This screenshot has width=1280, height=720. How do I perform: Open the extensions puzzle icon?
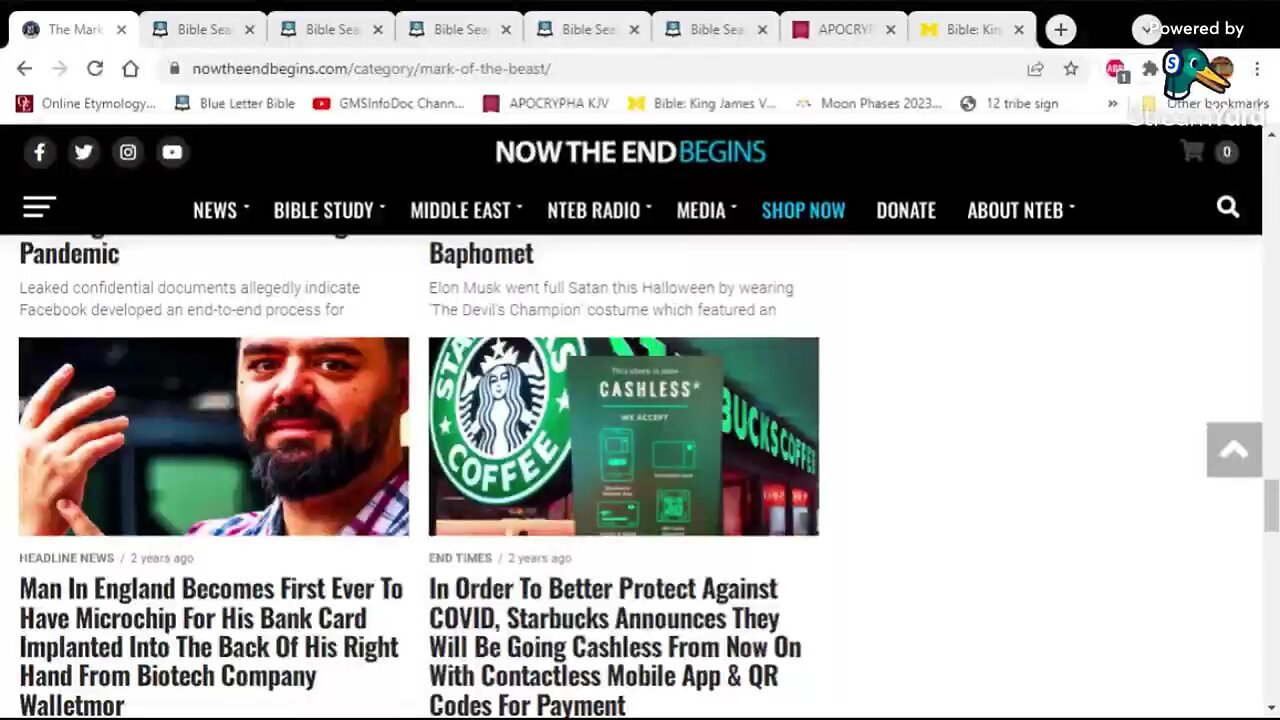(1150, 68)
